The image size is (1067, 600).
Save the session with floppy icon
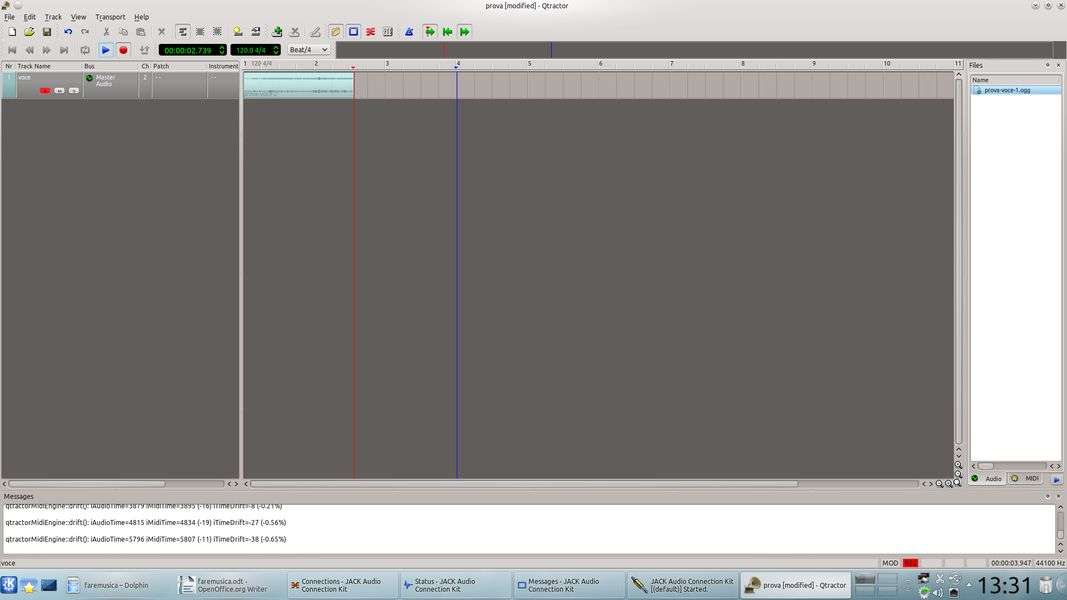pos(46,31)
